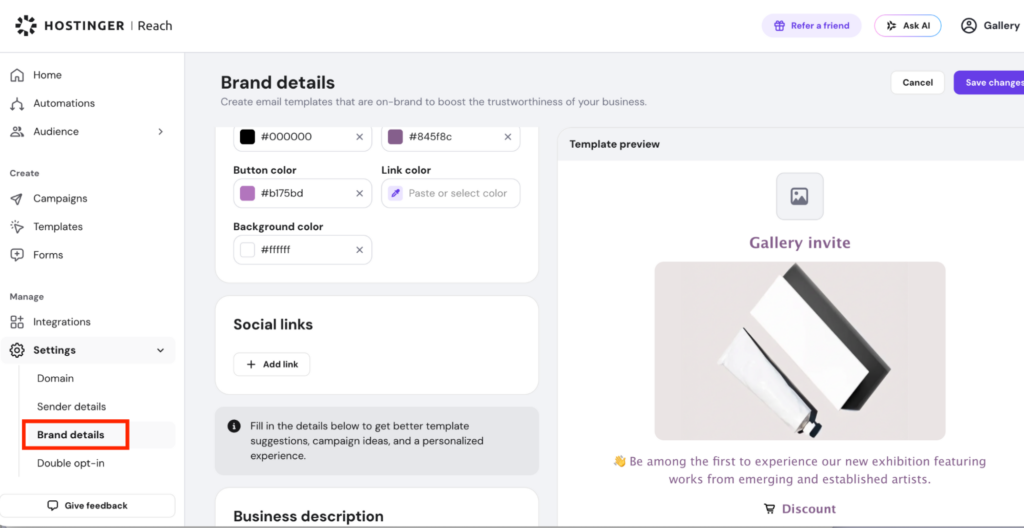Clear the #b175bd button color value
This screenshot has width=1024, height=528.
(x=359, y=193)
